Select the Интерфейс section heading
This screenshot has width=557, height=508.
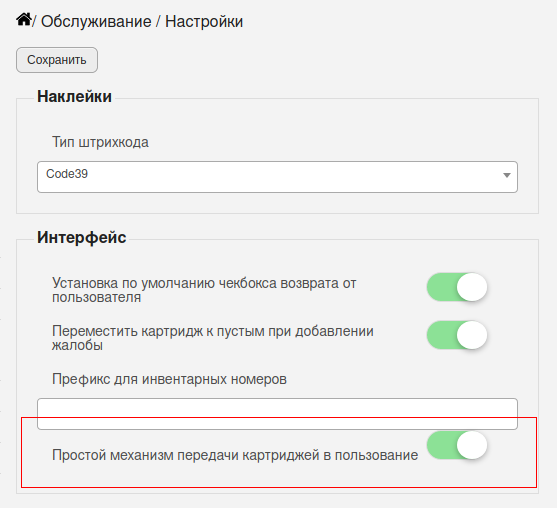[82, 237]
